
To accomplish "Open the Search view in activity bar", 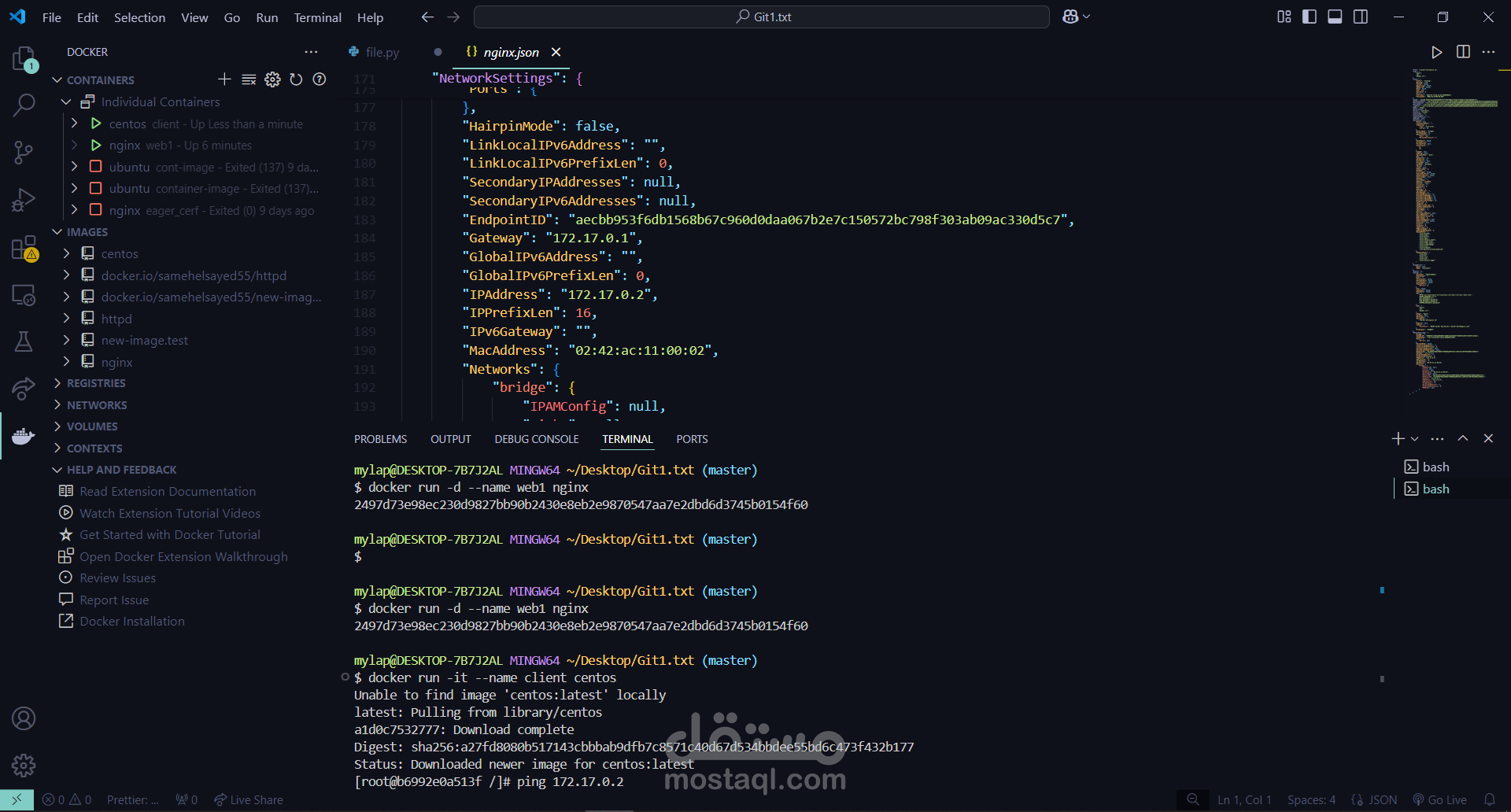I will [24, 105].
